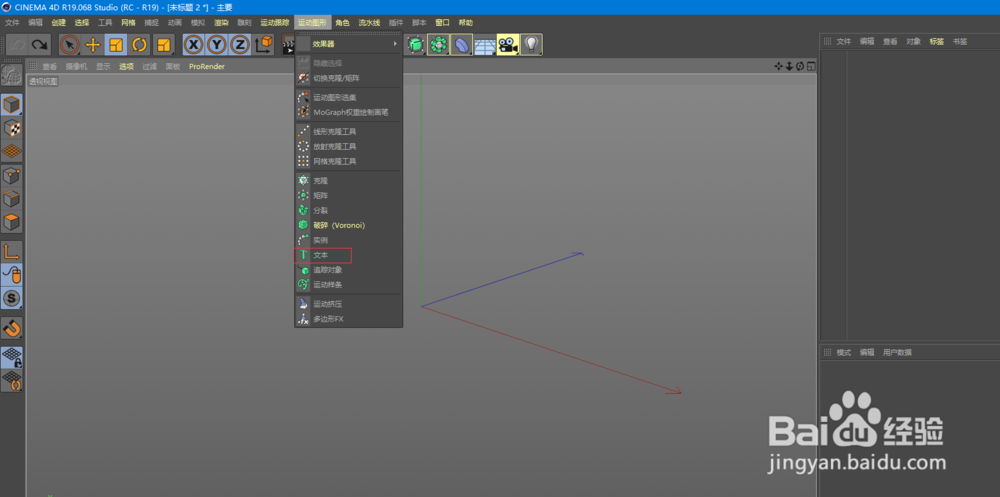Open viewport 显示 menu
The height and width of the screenshot is (497, 1000).
[103, 66]
